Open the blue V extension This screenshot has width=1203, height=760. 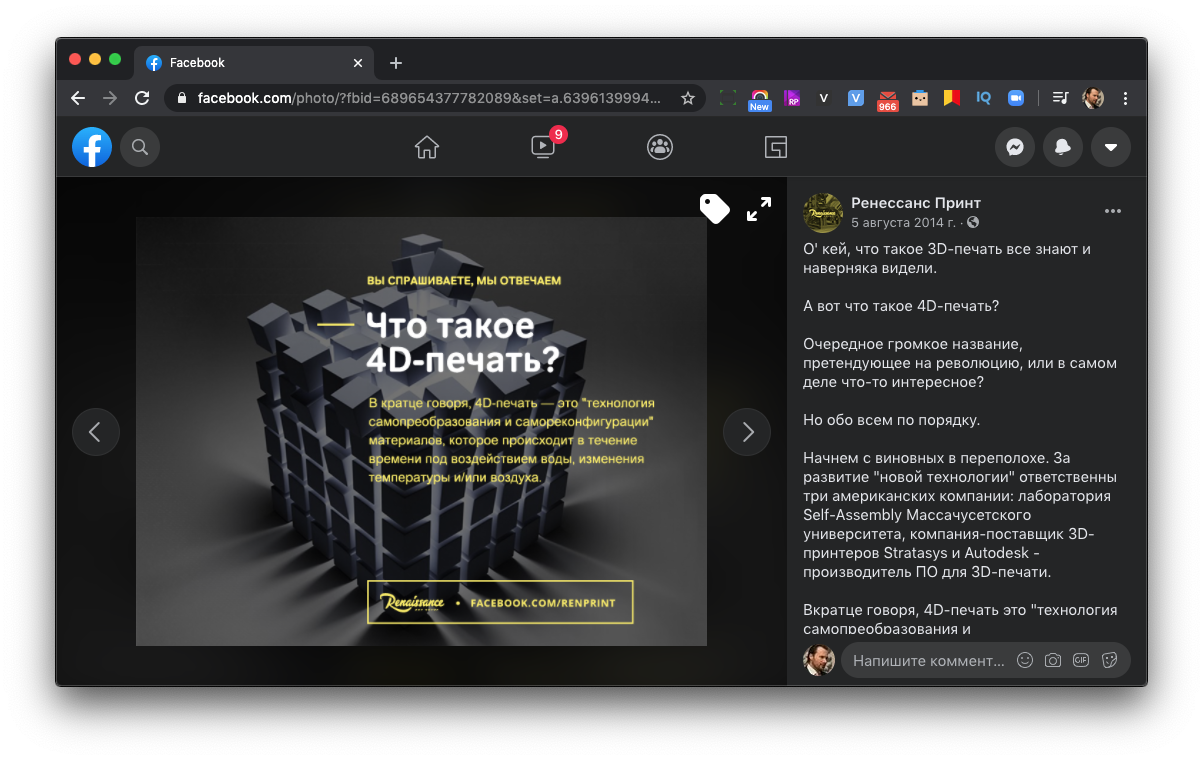pyautogui.click(x=856, y=98)
